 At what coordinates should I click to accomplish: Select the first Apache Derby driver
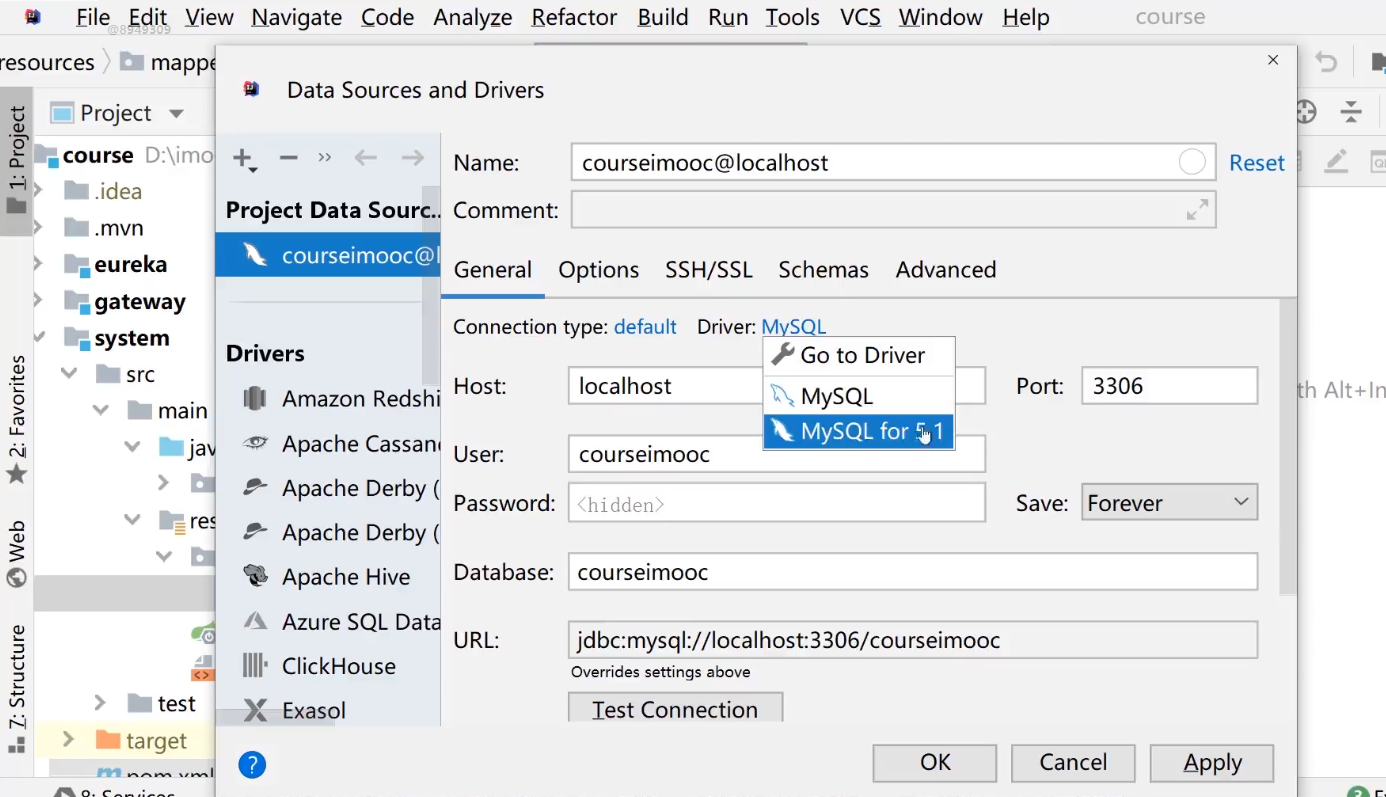pos(341,488)
